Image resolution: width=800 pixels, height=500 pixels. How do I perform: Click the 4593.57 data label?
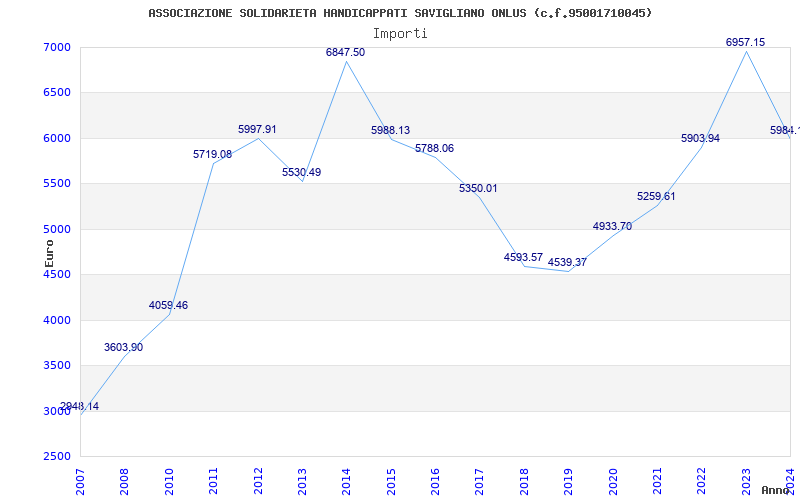coord(523,257)
